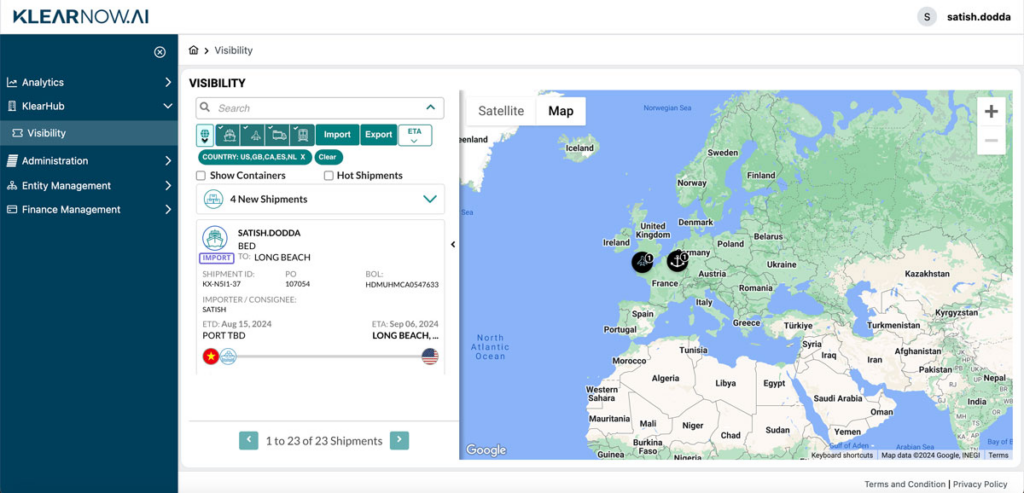1024x493 pixels.
Task: Open the Privacy Policy link
Action: 980,484
